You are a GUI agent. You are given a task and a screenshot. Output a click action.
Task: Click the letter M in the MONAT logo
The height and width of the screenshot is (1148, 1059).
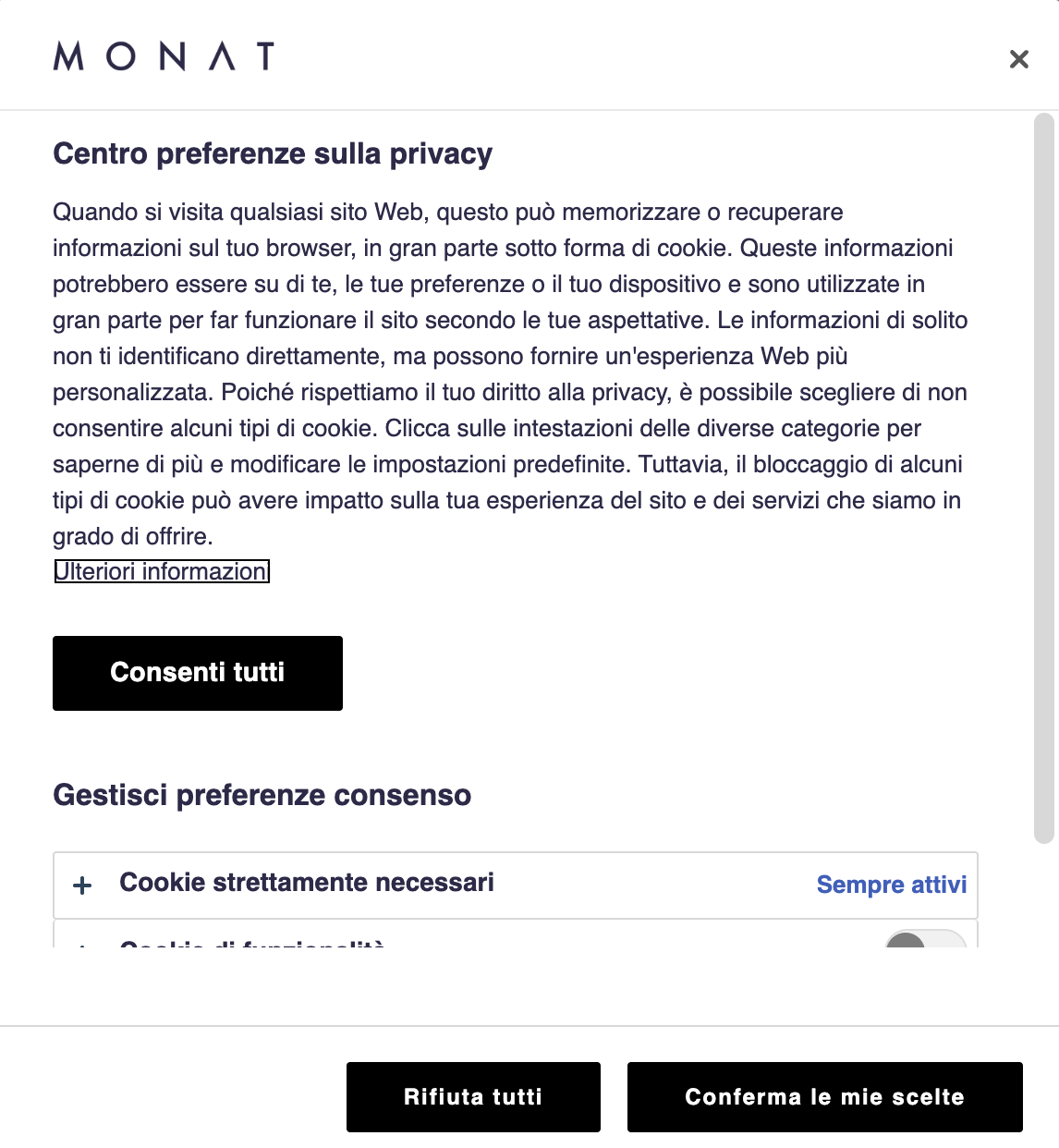pyautogui.click(x=69, y=56)
